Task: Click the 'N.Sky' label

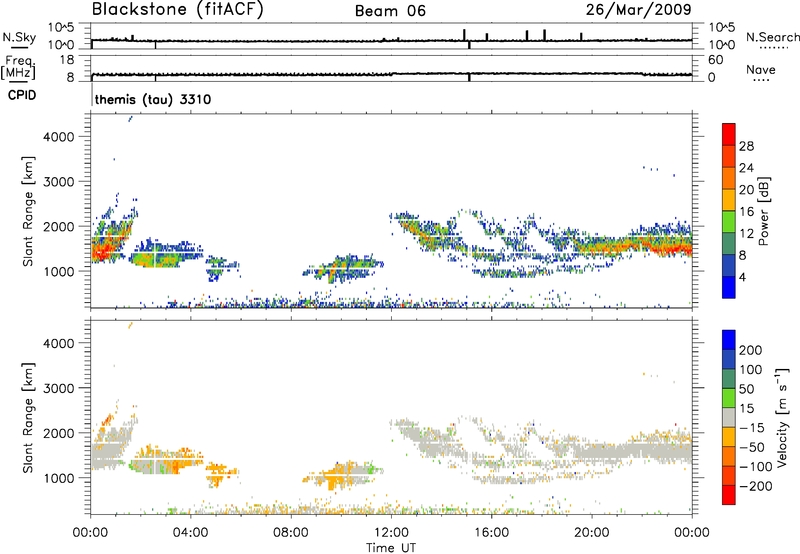Action: pyautogui.click(x=19, y=37)
